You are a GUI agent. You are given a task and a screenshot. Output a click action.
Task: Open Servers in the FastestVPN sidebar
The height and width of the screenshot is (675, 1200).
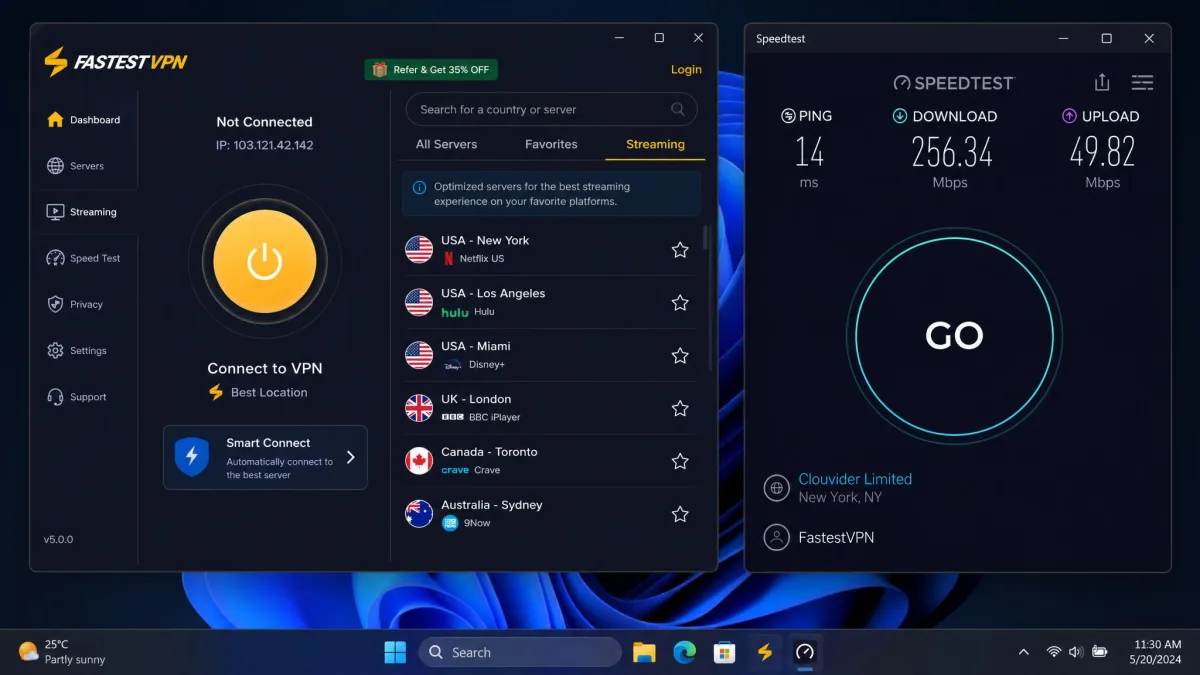pos(76,166)
